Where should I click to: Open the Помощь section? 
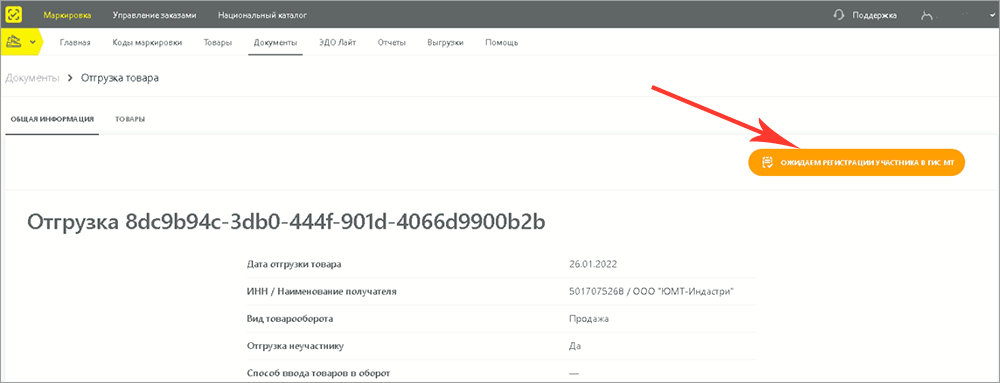pyautogui.click(x=501, y=43)
